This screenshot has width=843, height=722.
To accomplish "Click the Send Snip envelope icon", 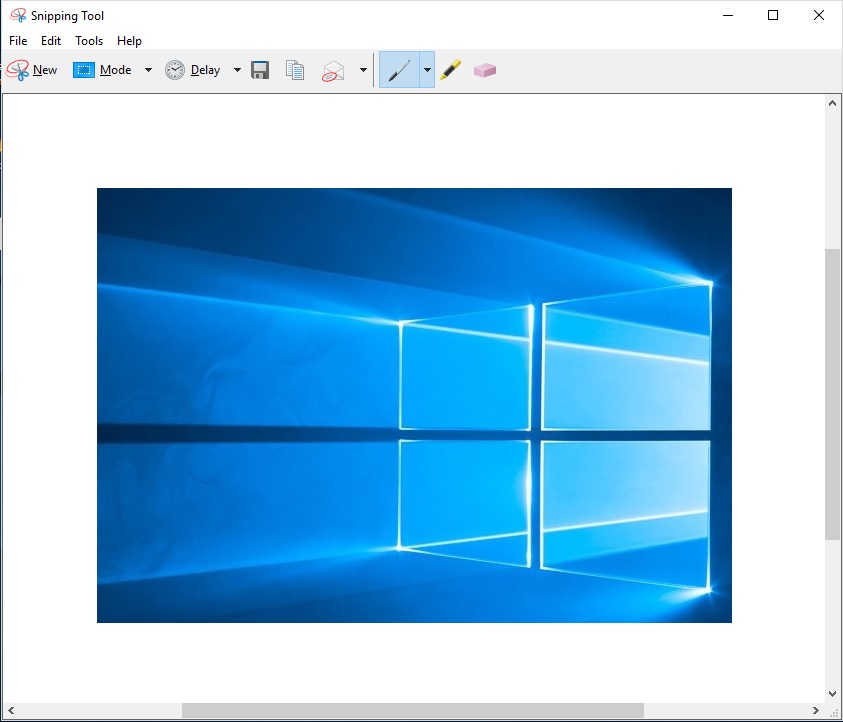I will [333, 71].
